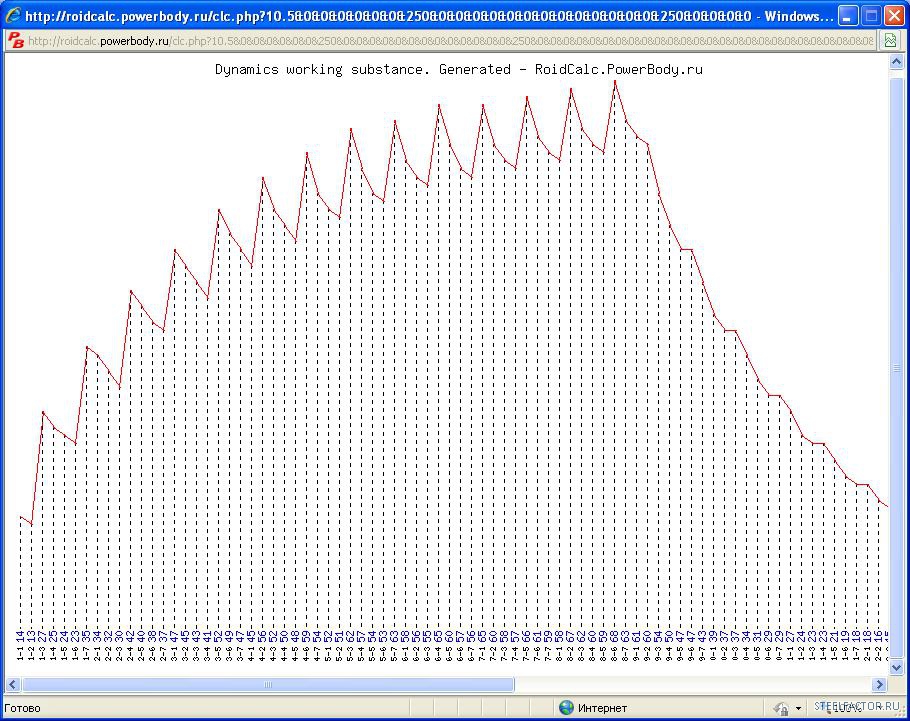Select the roidcalc.powerbody.ru address field
The height and width of the screenshot is (721, 910).
tap(450, 41)
